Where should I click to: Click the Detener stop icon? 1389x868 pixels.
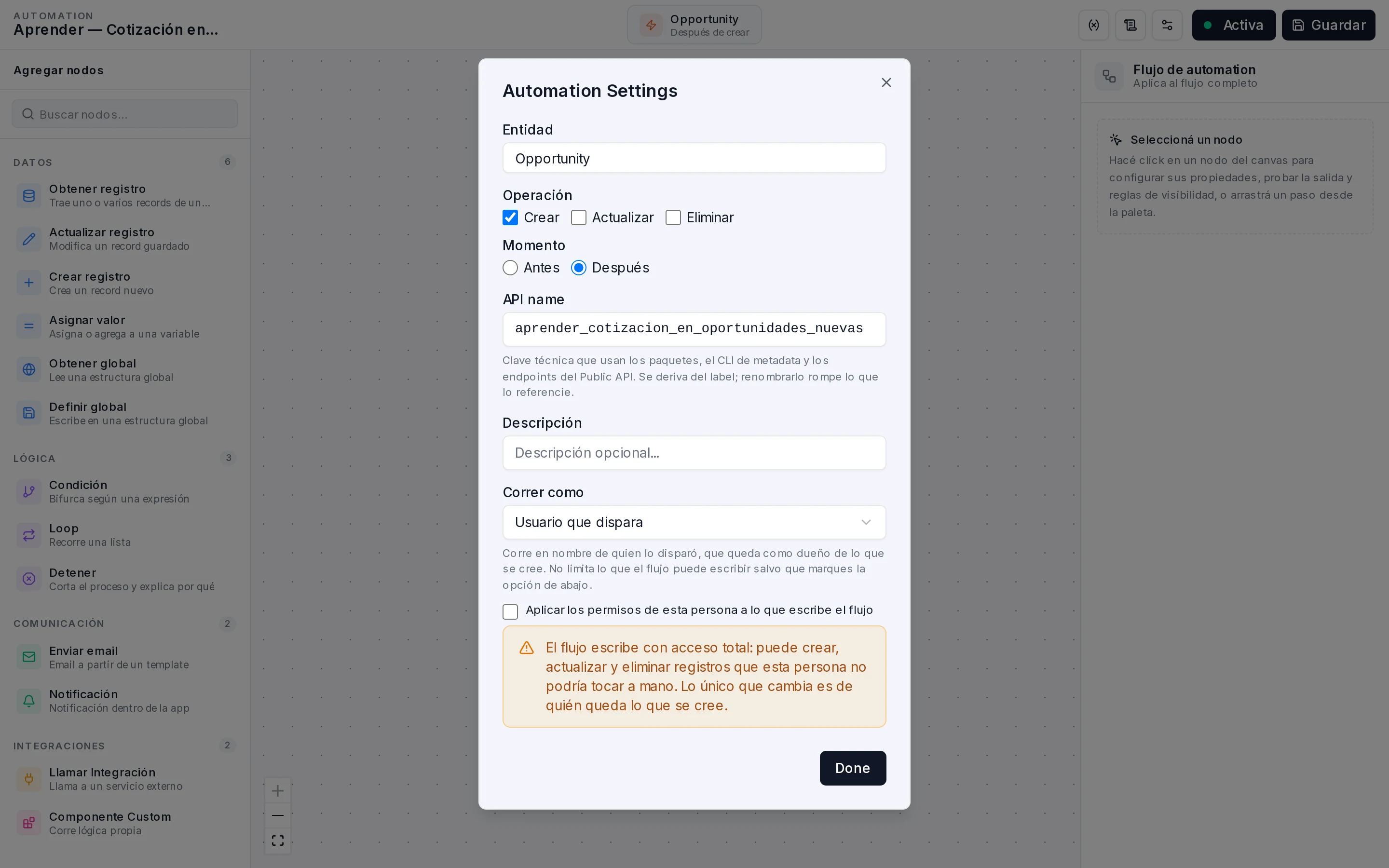coord(29,579)
